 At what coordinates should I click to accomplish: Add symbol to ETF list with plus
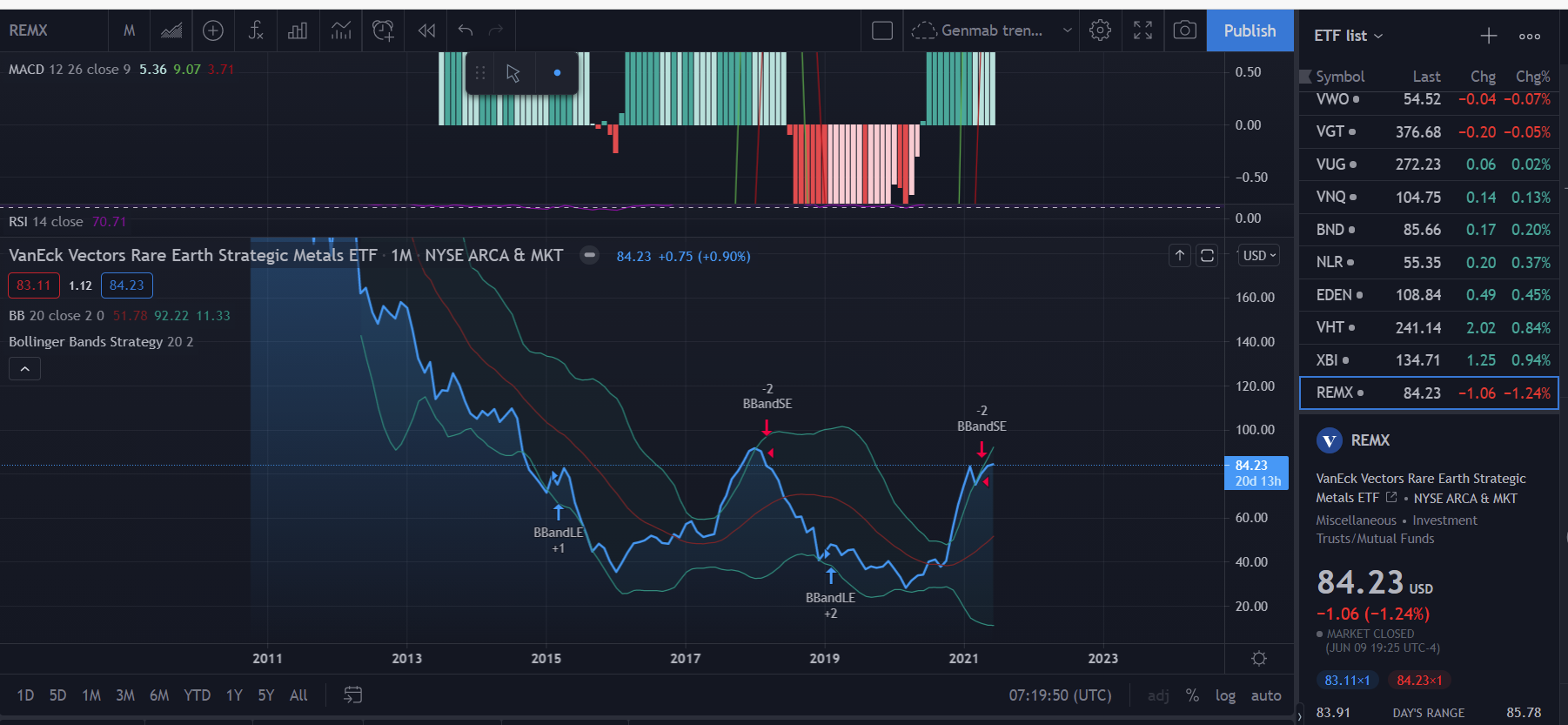(x=1489, y=36)
